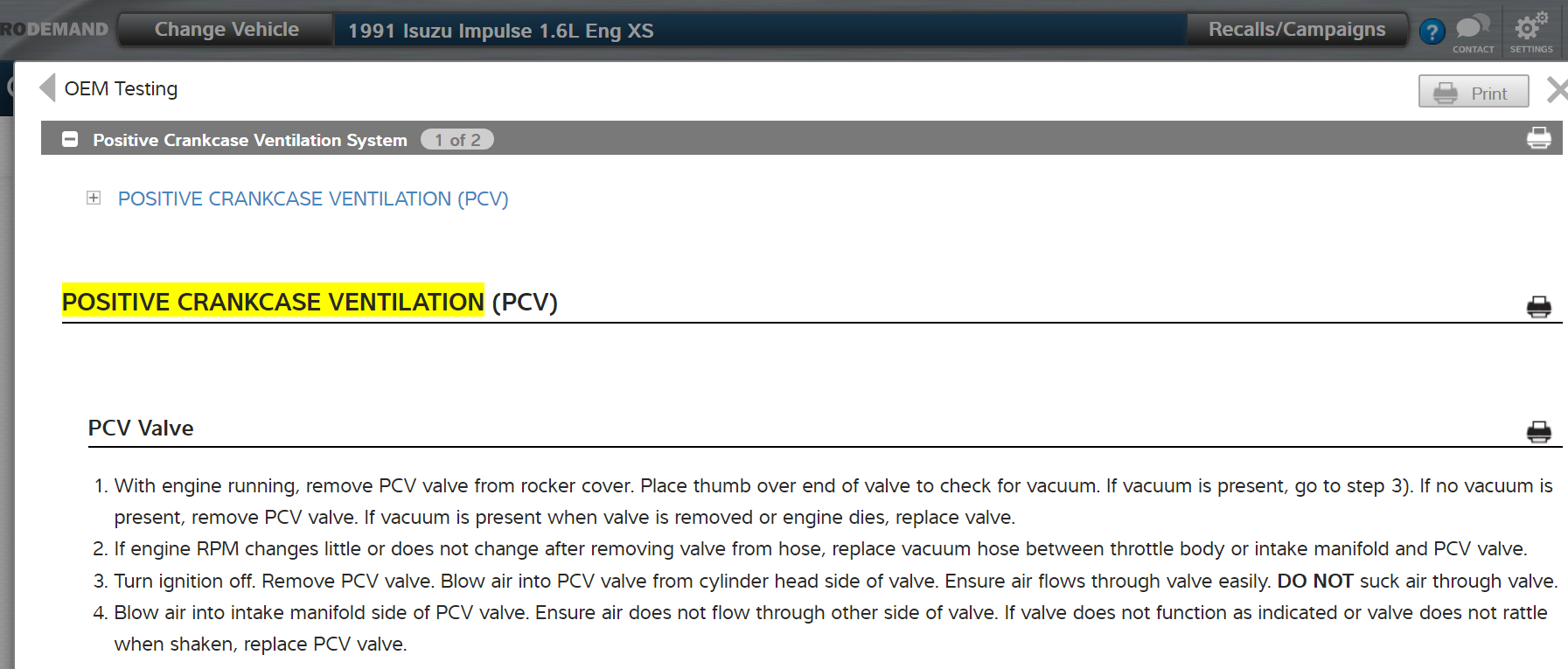Screen dimensions: 1568x669
Task: Expand the POSITIVE CRANKCASE VENTILATION (PCV) tree item
Action: coord(94,198)
